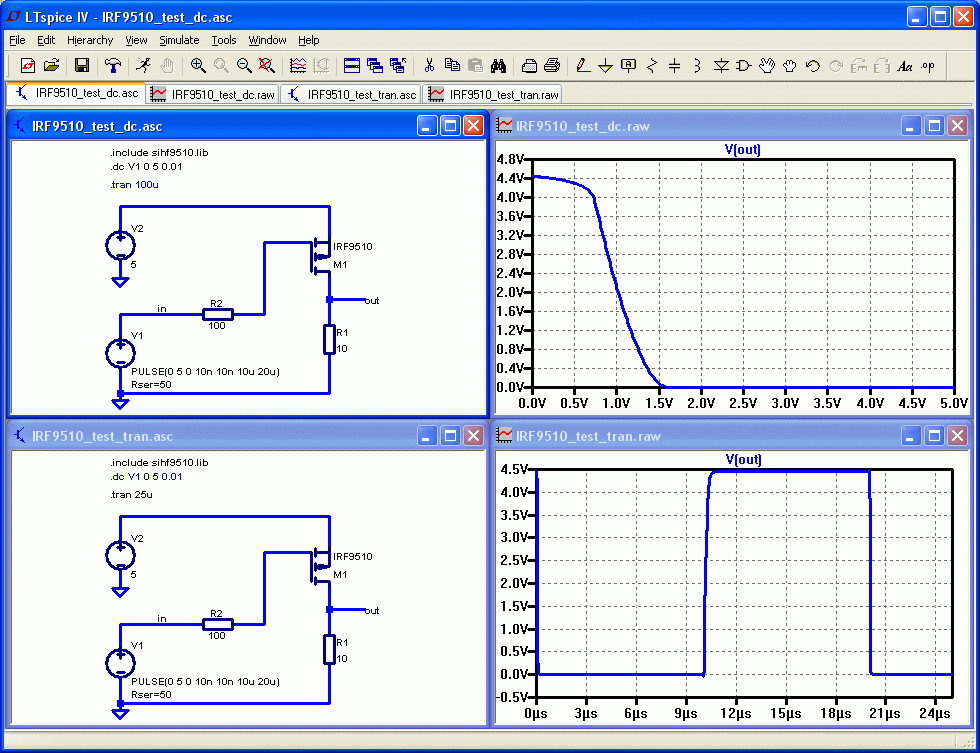Switch to the IRF9510_test_dc.asc tab
Image resolution: width=980 pixels, height=753 pixels.
(76, 93)
